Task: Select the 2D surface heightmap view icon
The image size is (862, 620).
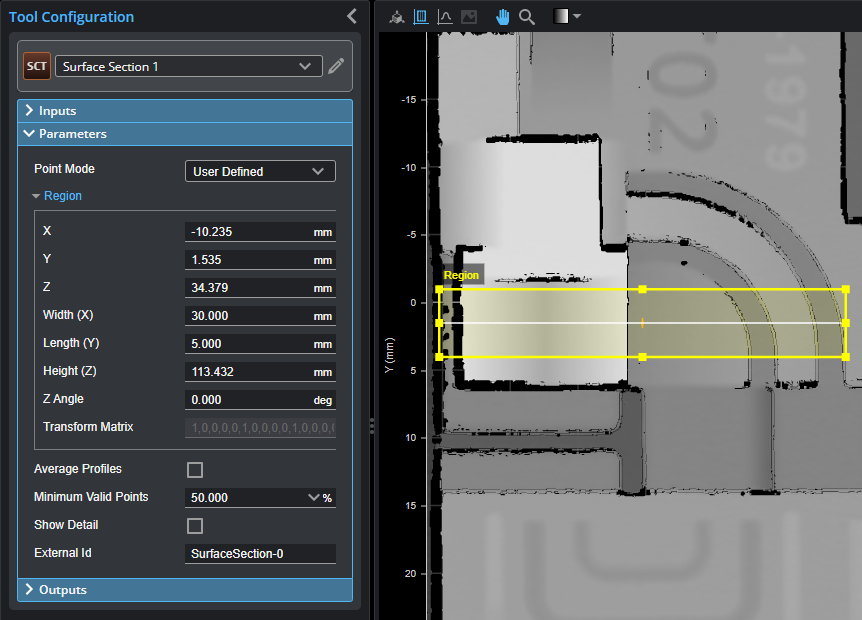Action: point(421,17)
